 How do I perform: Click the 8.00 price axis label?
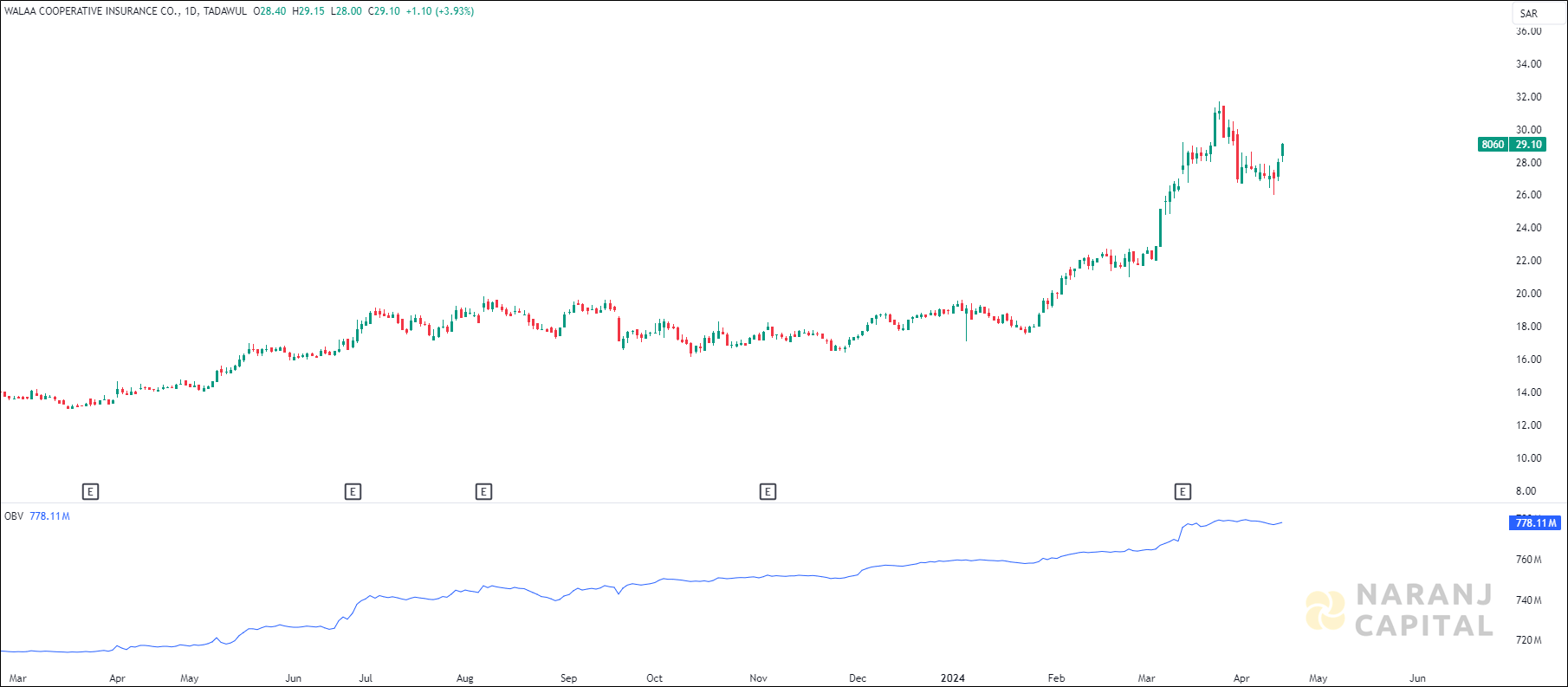[x=1526, y=491]
